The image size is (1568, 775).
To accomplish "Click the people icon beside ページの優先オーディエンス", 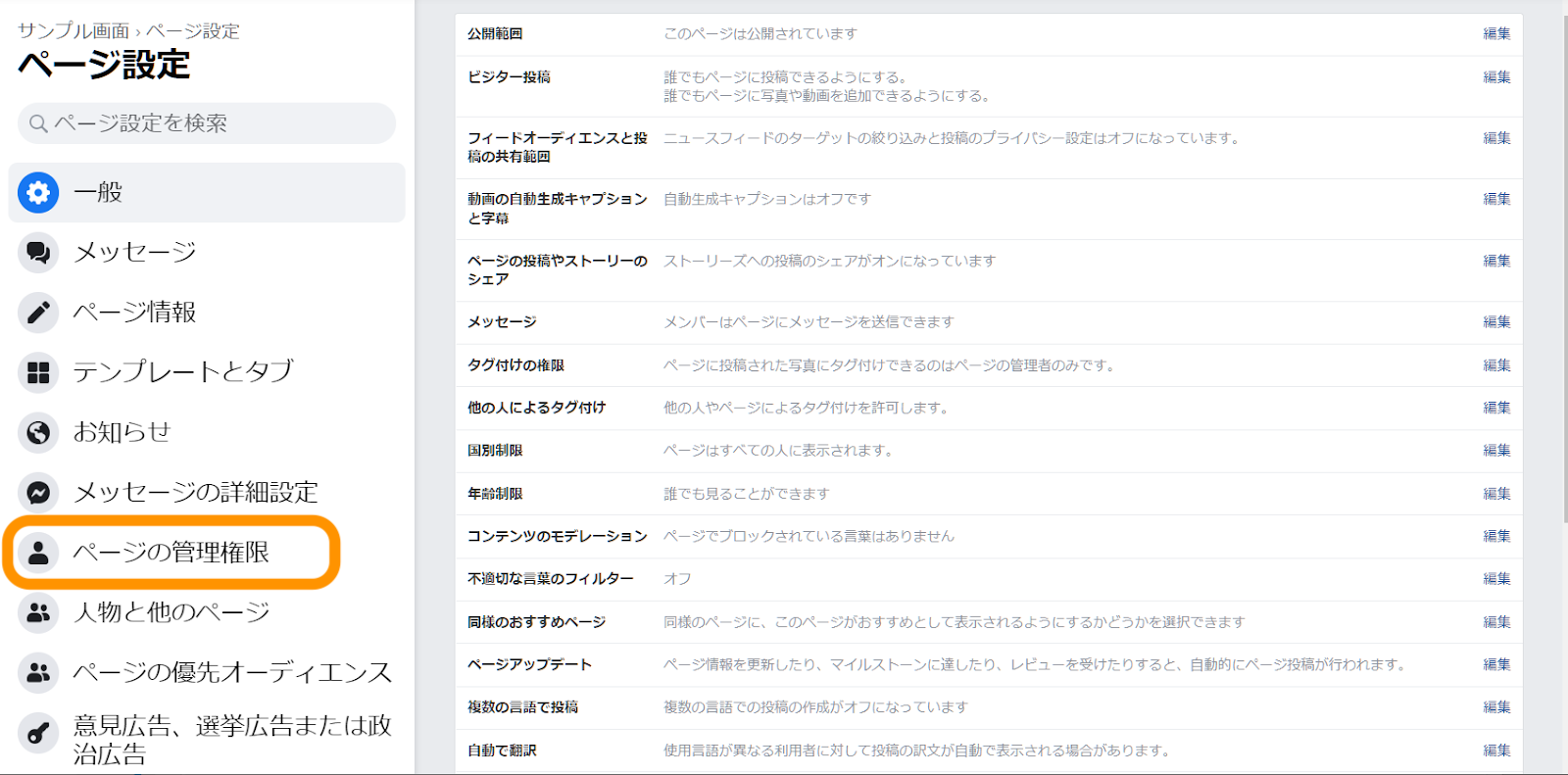I will [38, 672].
